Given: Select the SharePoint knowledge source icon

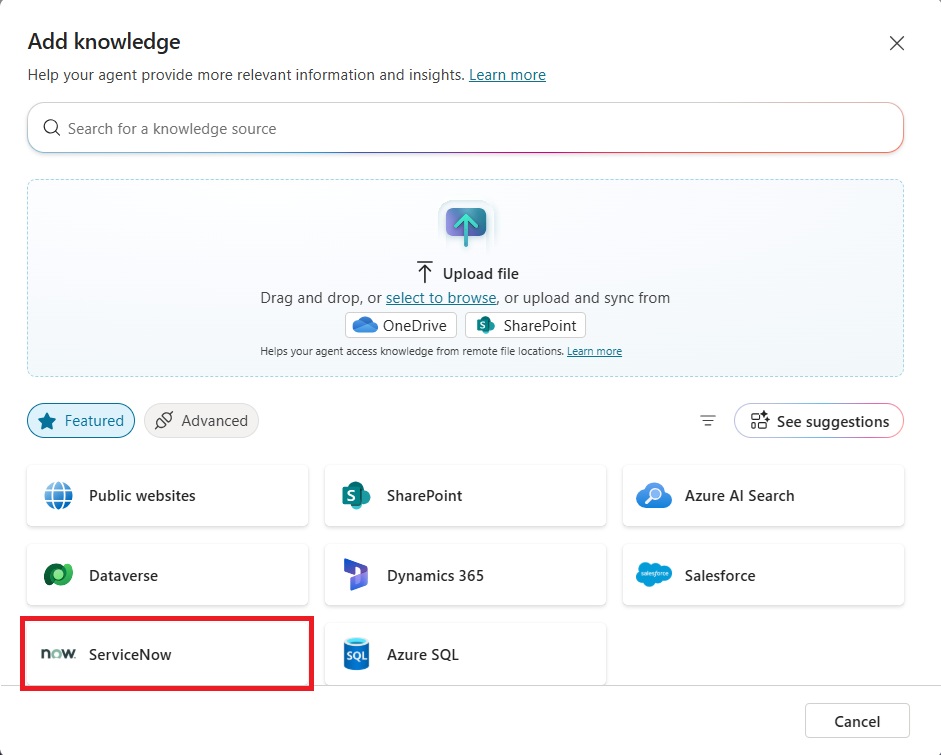Looking at the screenshot, I should tap(356, 496).
